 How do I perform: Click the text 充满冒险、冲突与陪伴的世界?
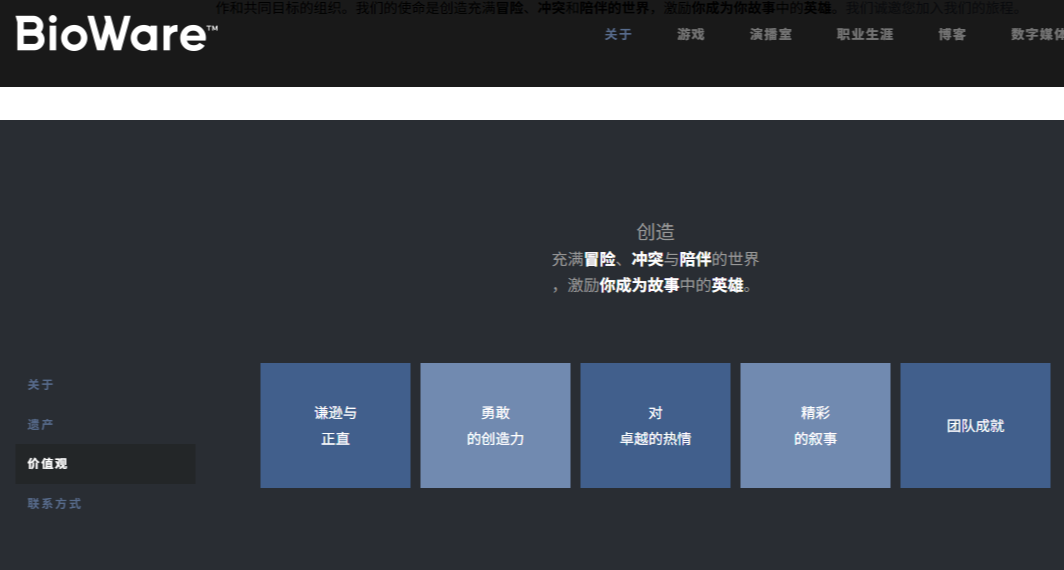click(x=656, y=259)
